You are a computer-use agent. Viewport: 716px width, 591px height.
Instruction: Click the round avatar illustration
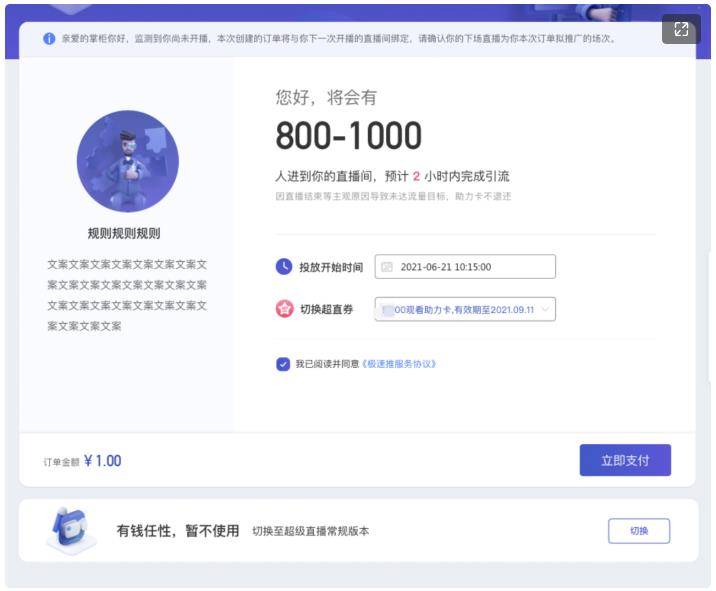[128, 161]
